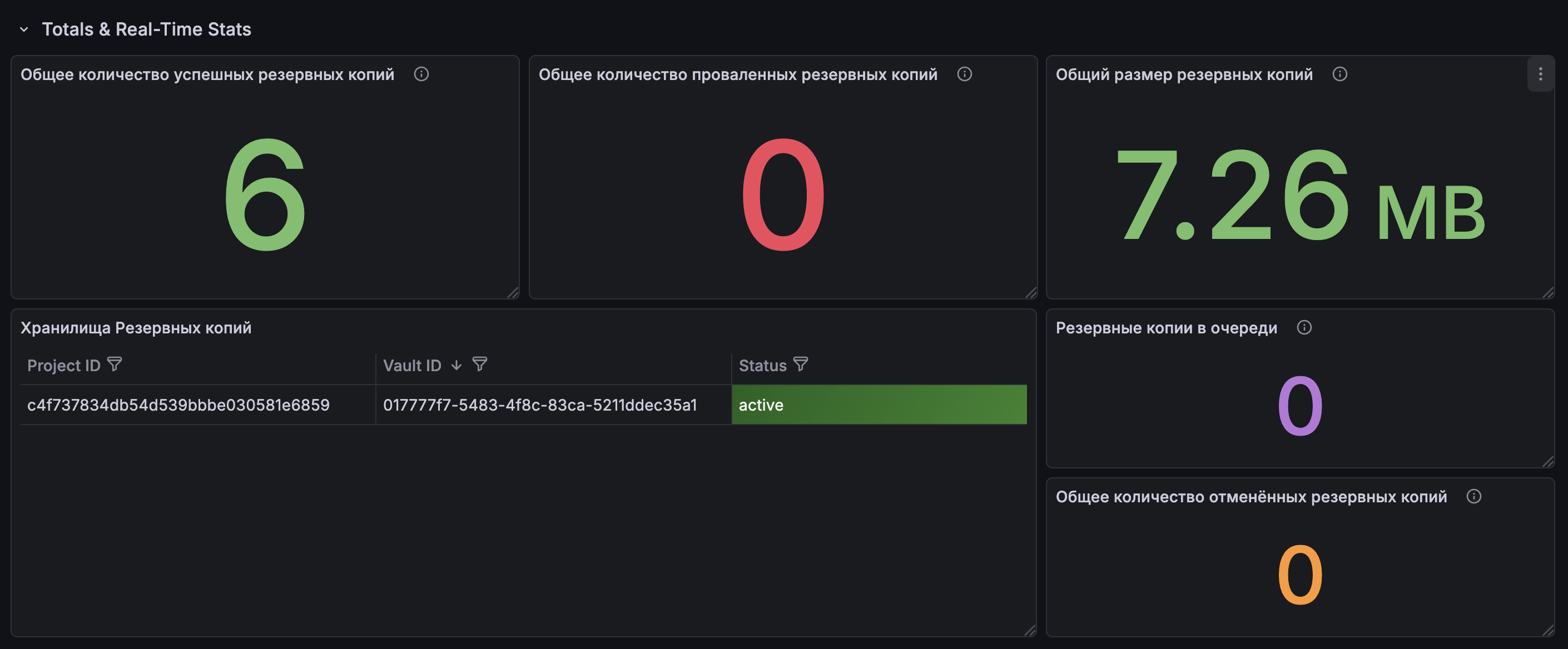Filter the Vault ID column
This screenshot has height=649, width=1568.
(x=480, y=365)
